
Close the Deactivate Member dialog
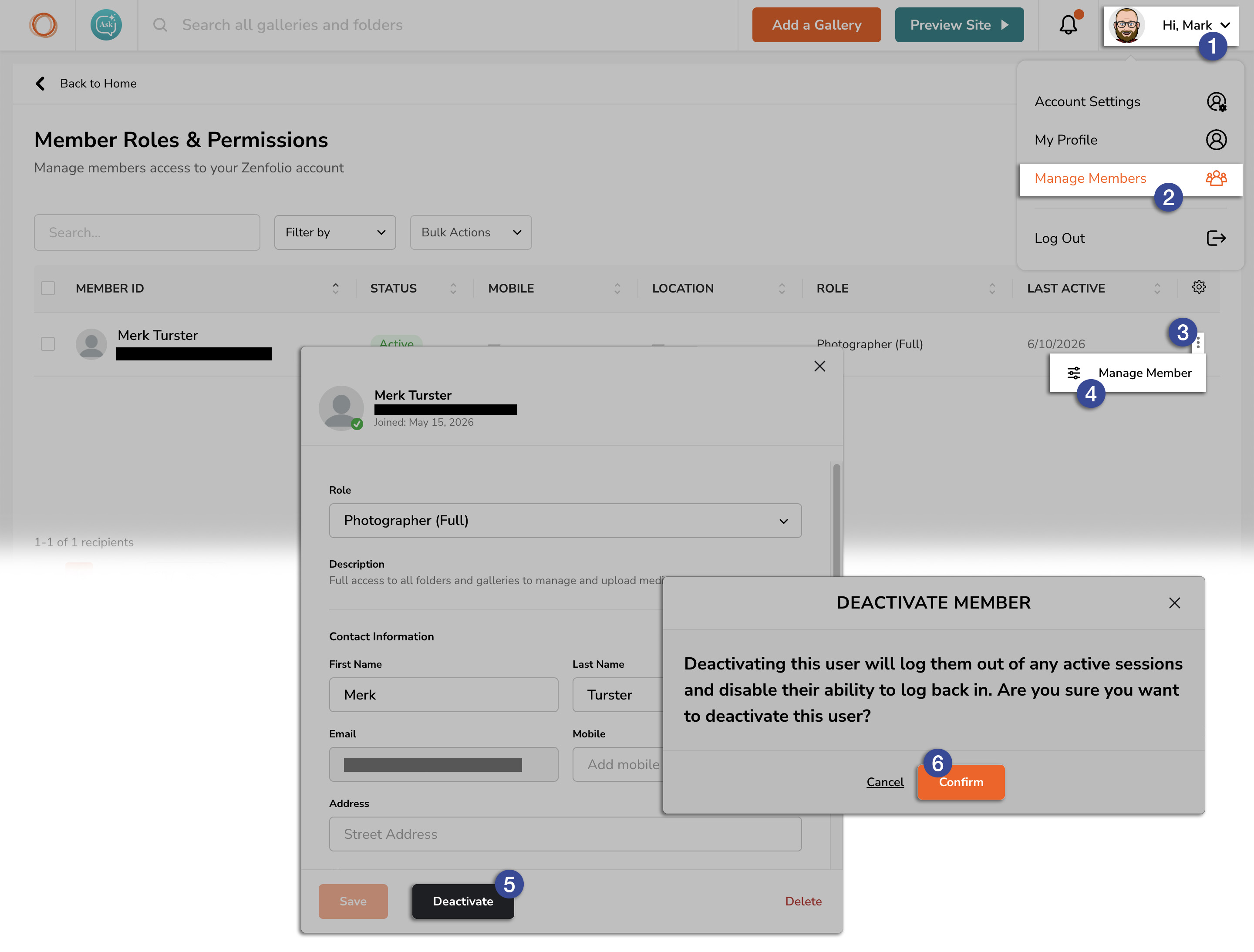[x=1175, y=603]
